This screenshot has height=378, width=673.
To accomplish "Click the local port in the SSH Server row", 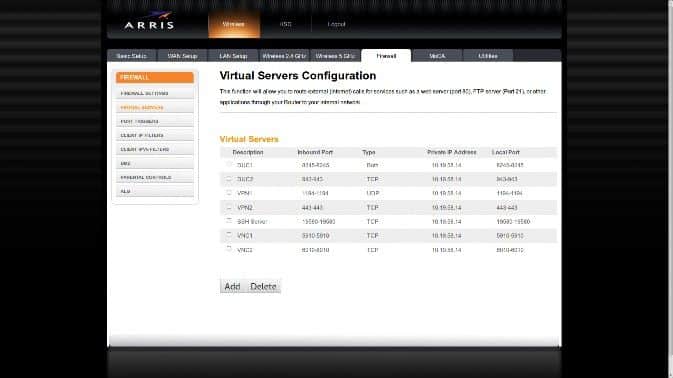I will (513, 222).
